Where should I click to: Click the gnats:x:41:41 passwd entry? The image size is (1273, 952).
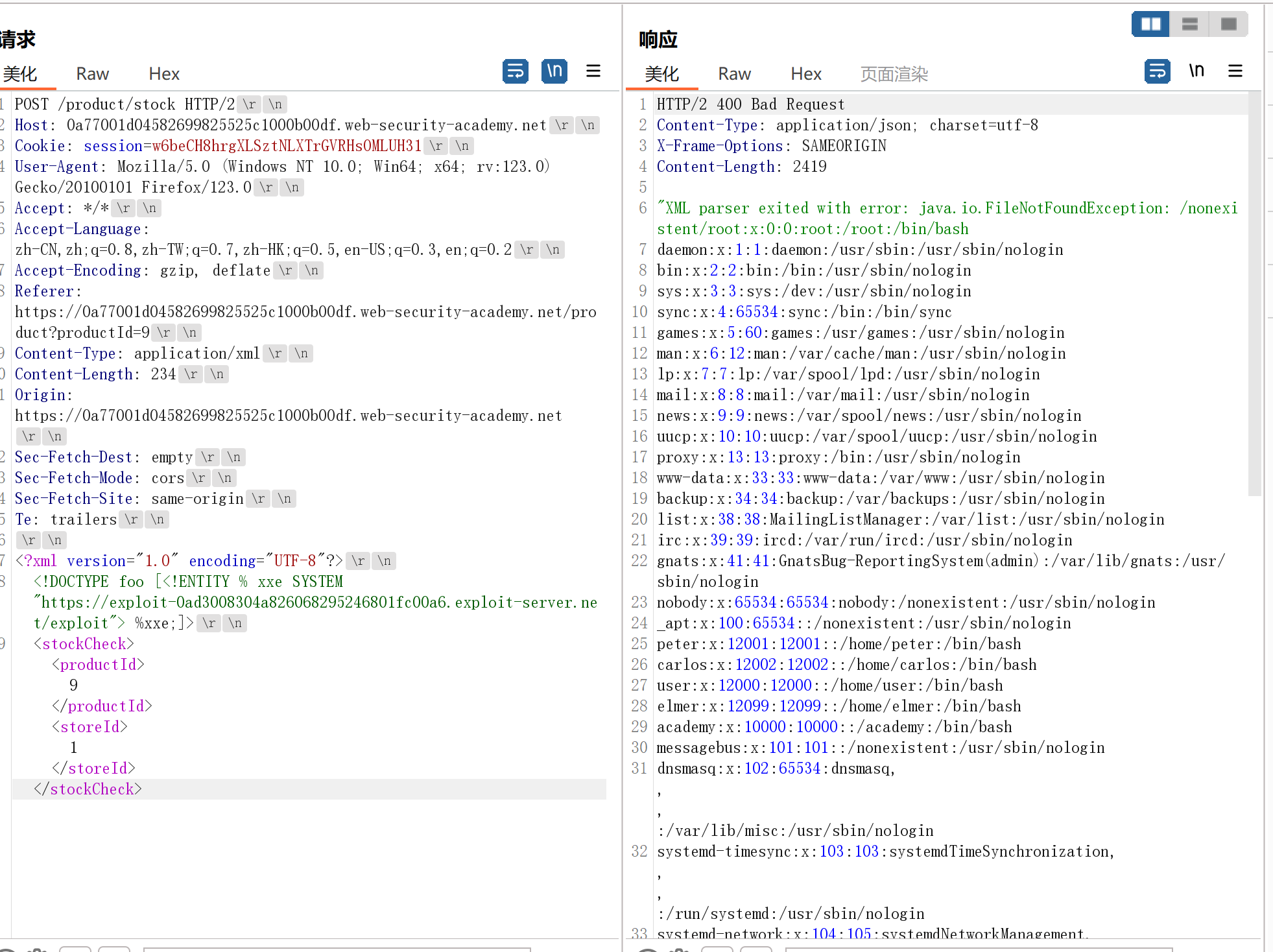click(x=942, y=571)
